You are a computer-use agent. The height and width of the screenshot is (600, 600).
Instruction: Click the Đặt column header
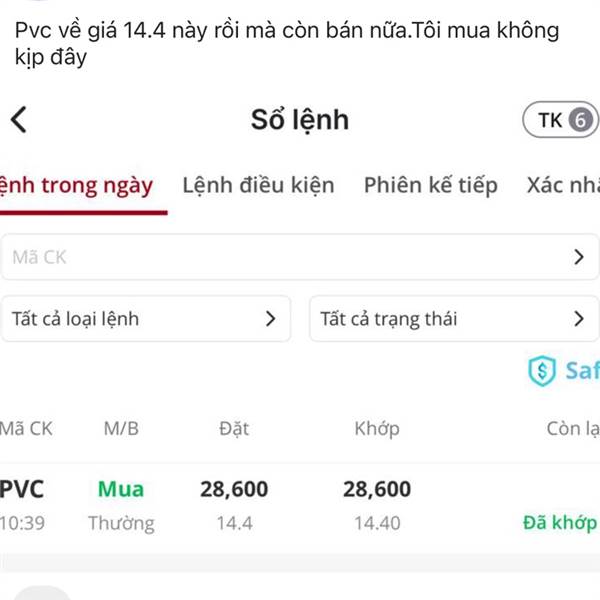(234, 429)
